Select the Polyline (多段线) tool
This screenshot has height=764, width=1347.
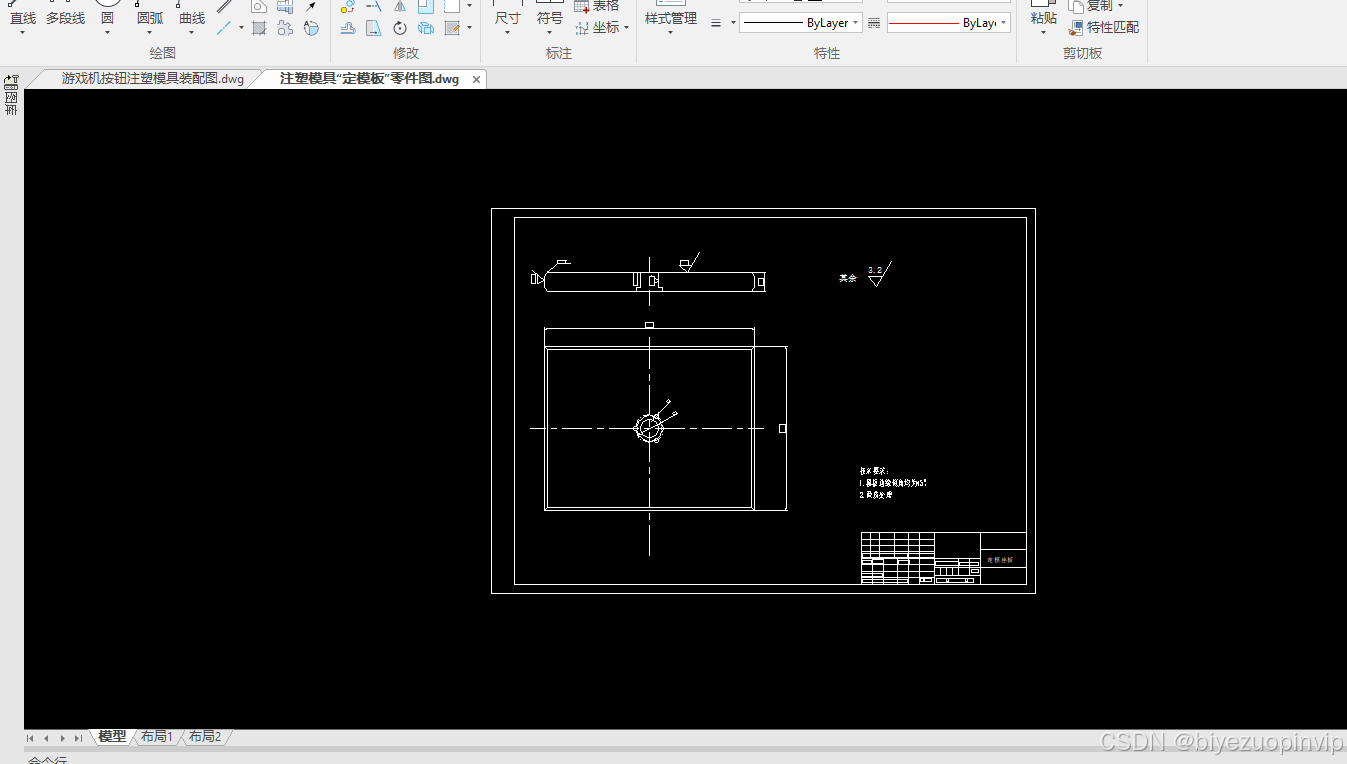click(65, 13)
